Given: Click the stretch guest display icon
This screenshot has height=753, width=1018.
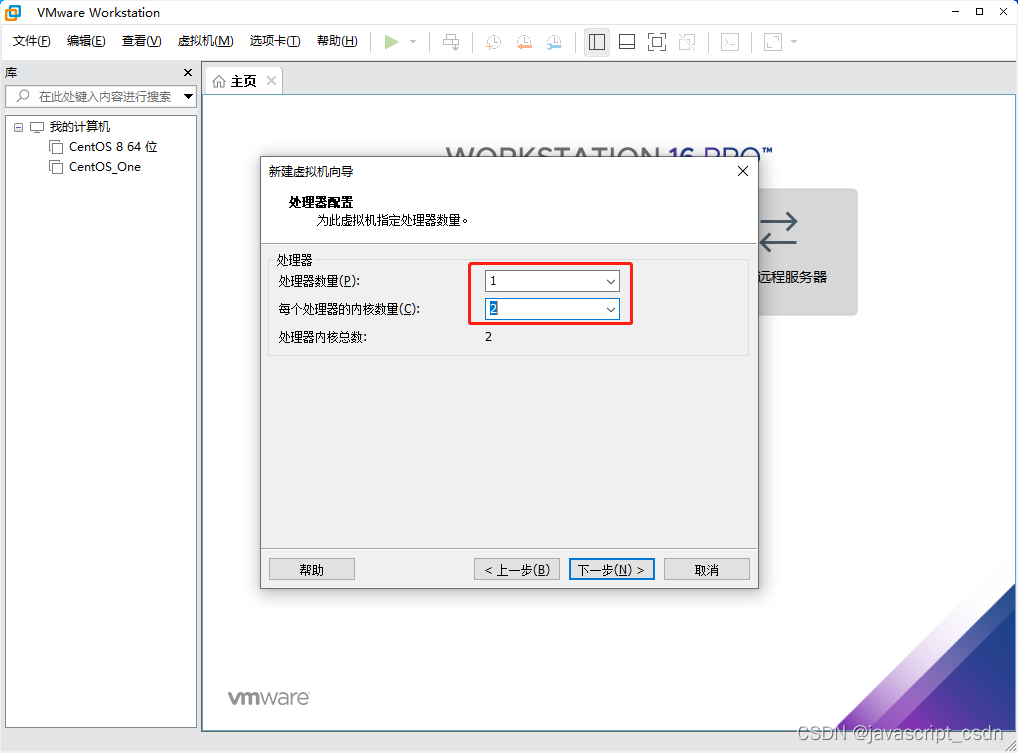Looking at the screenshot, I should [773, 42].
